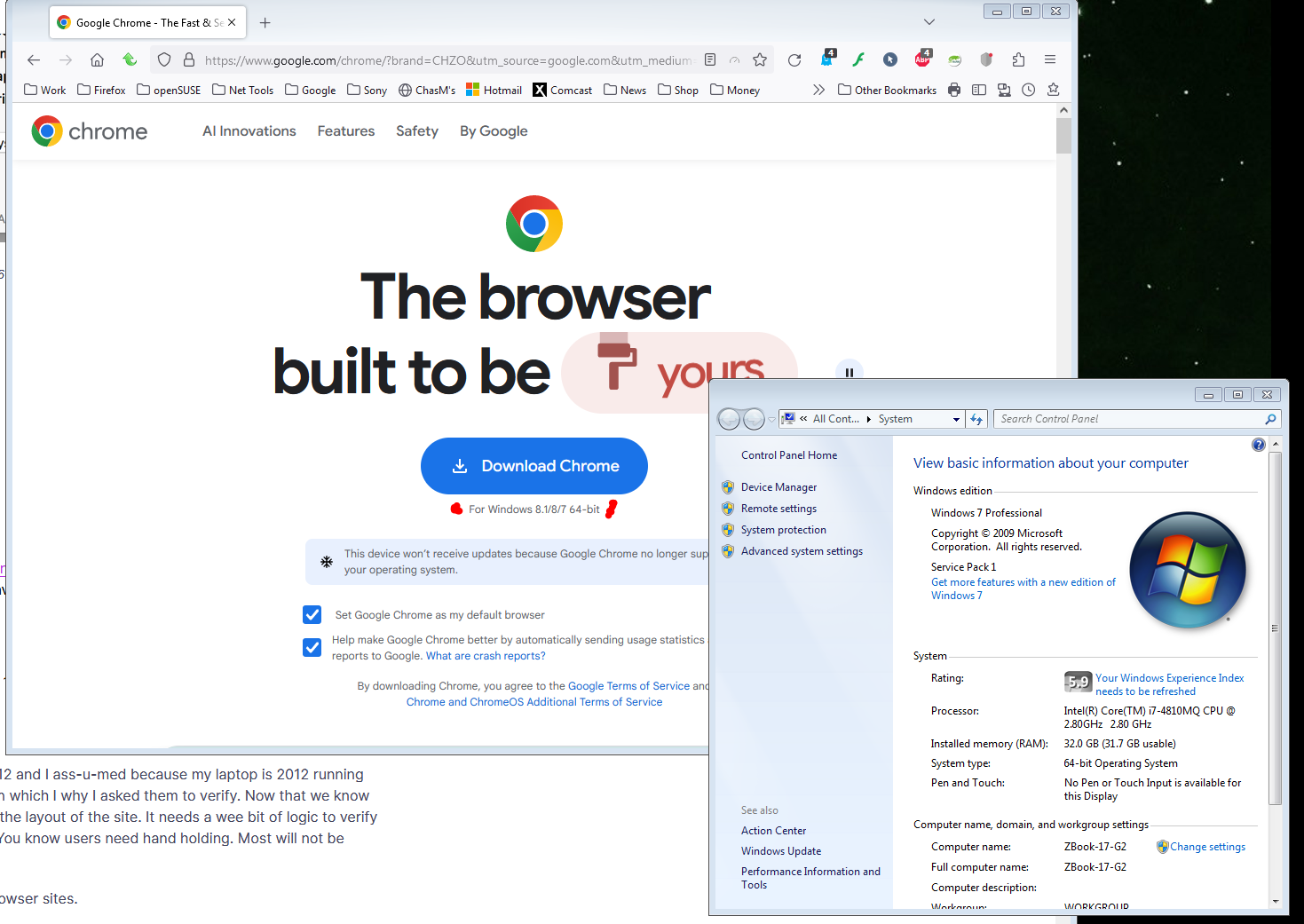Click the bookmarks tray star icon
1304x924 pixels.
(1054, 90)
